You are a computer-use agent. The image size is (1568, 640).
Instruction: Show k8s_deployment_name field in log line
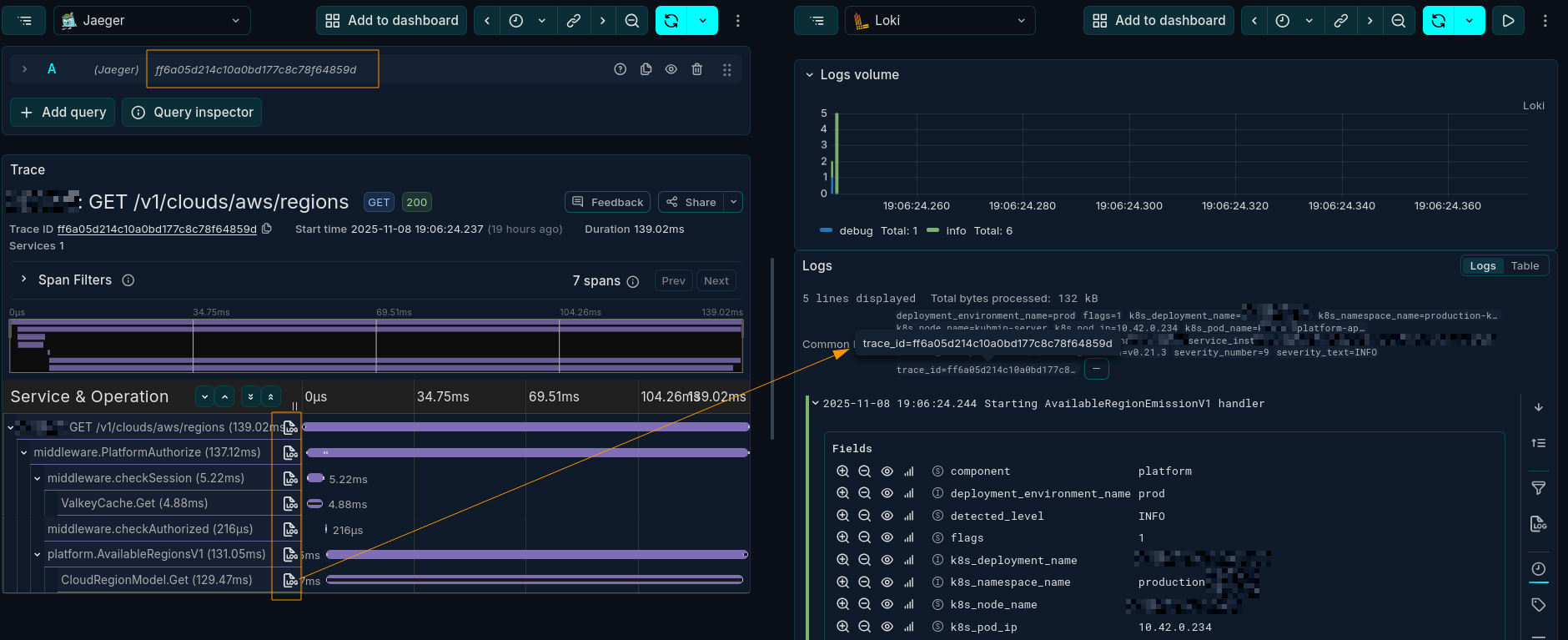pos(887,560)
